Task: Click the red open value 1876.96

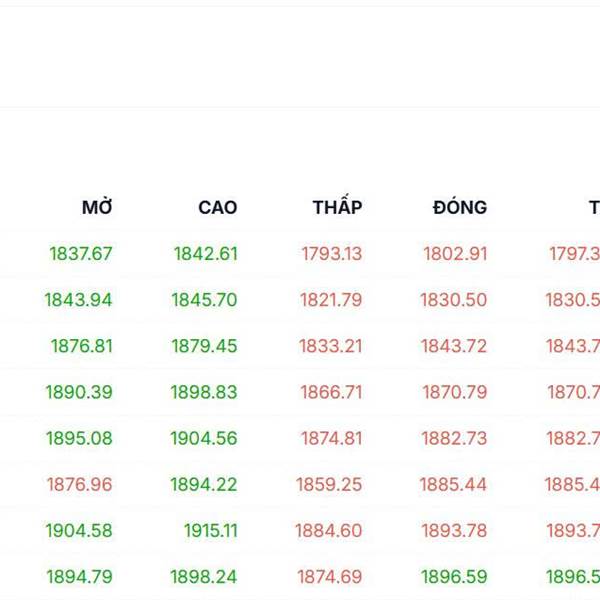Action: pos(80,484)
